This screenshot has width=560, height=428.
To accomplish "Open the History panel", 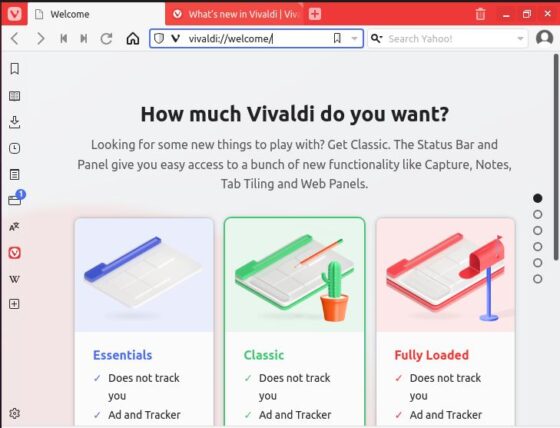I will pos(15,148).
